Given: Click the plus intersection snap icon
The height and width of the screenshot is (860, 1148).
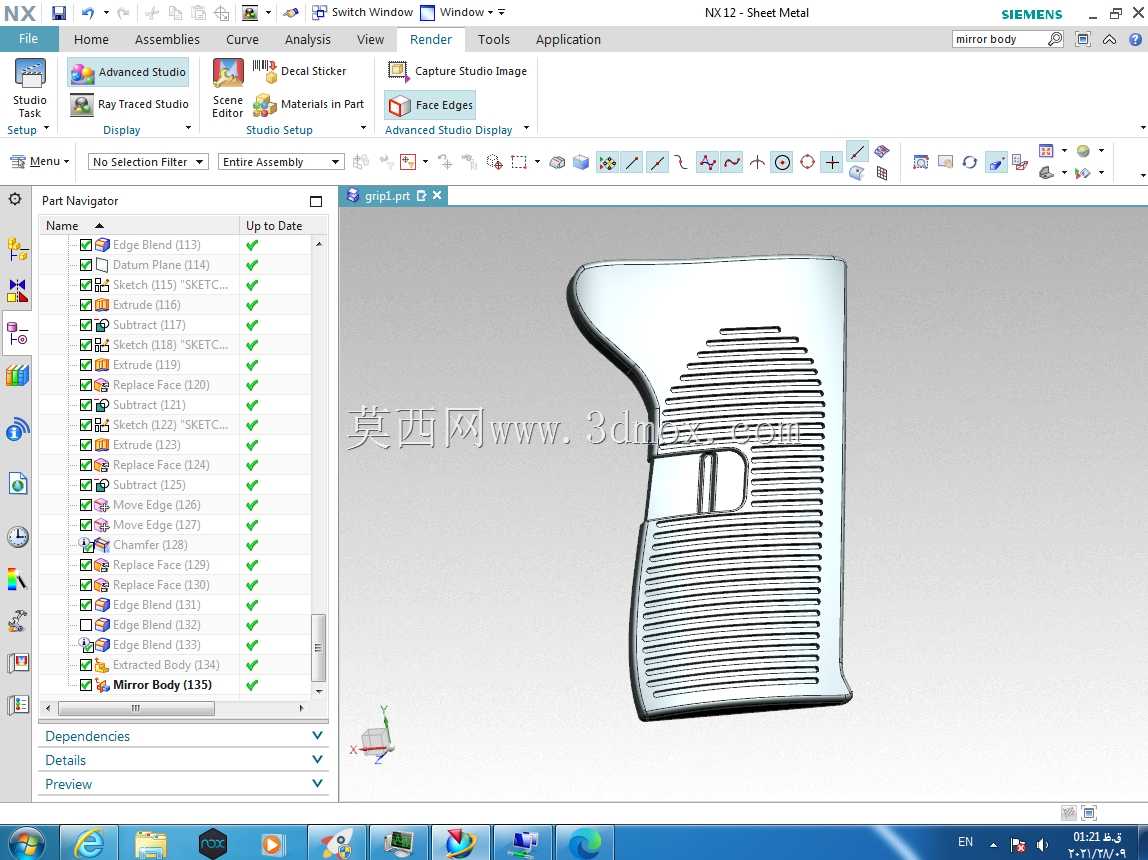Looking at the screenshot, I should tap(832, 162).
